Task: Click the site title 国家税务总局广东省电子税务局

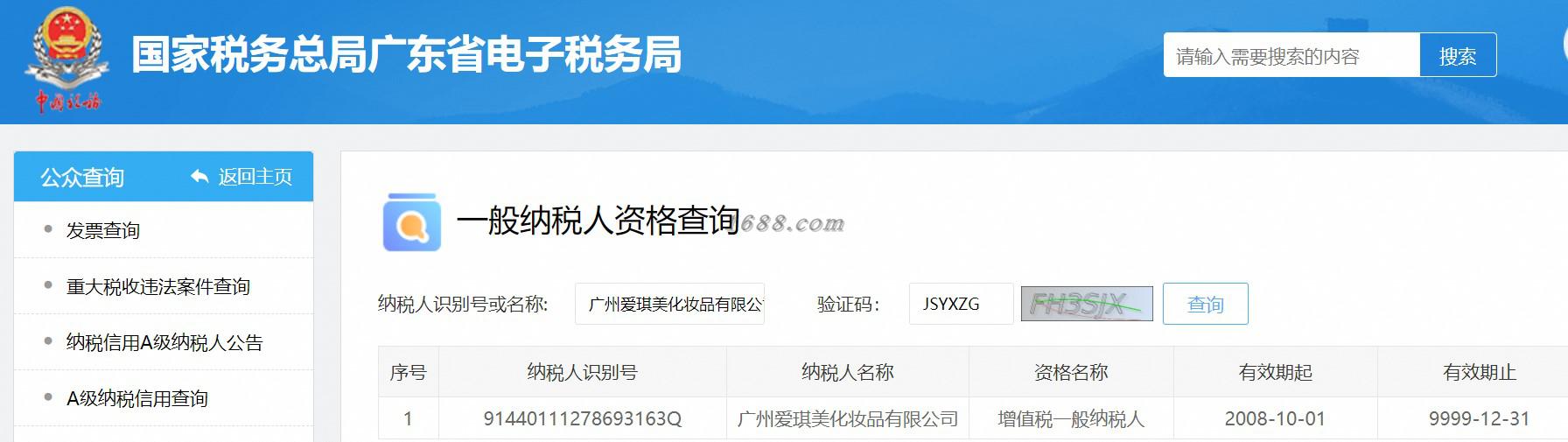Action: pyautogui.click(x=406, y=54)
